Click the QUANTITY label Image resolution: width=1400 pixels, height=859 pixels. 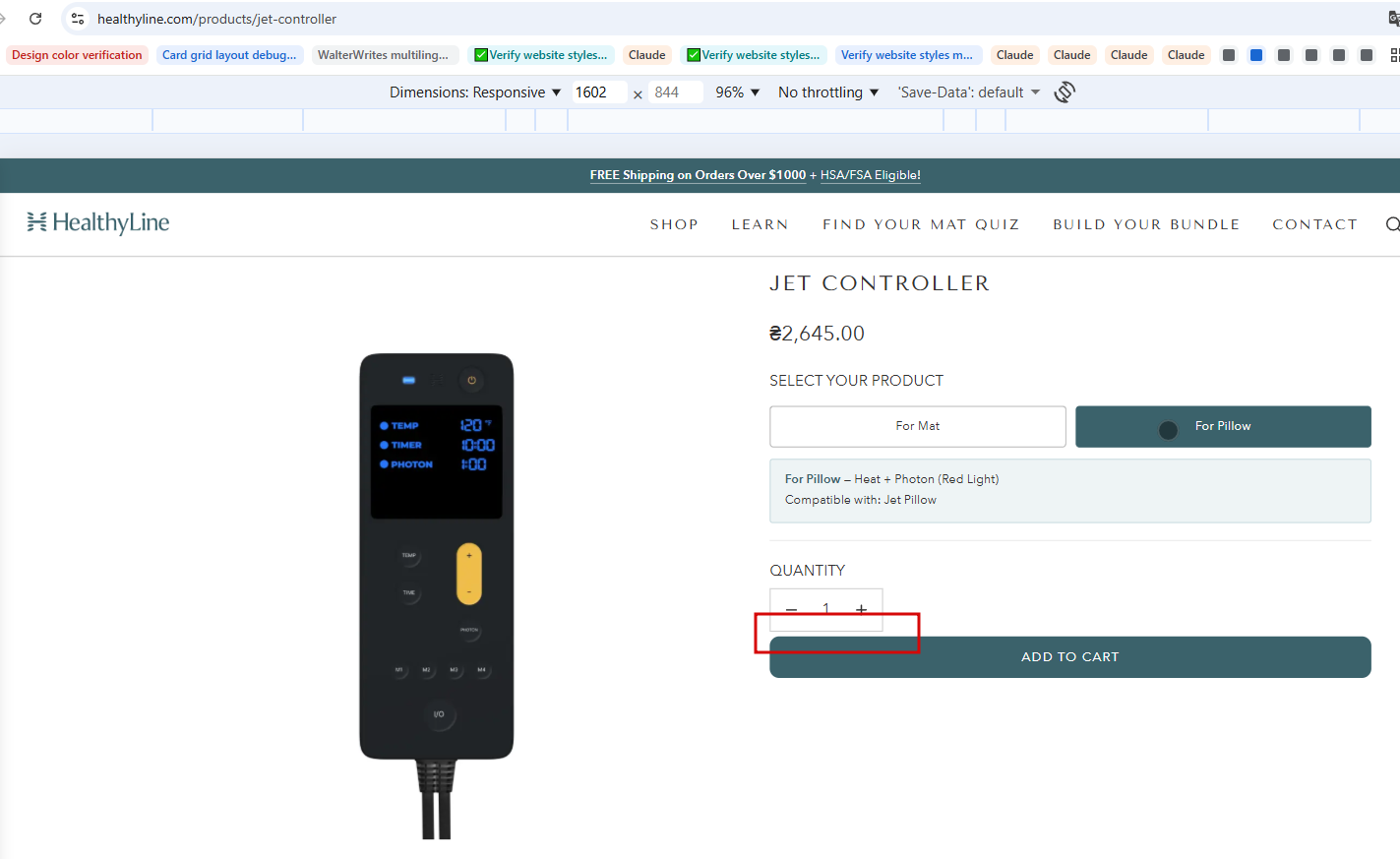pos(807,571)
